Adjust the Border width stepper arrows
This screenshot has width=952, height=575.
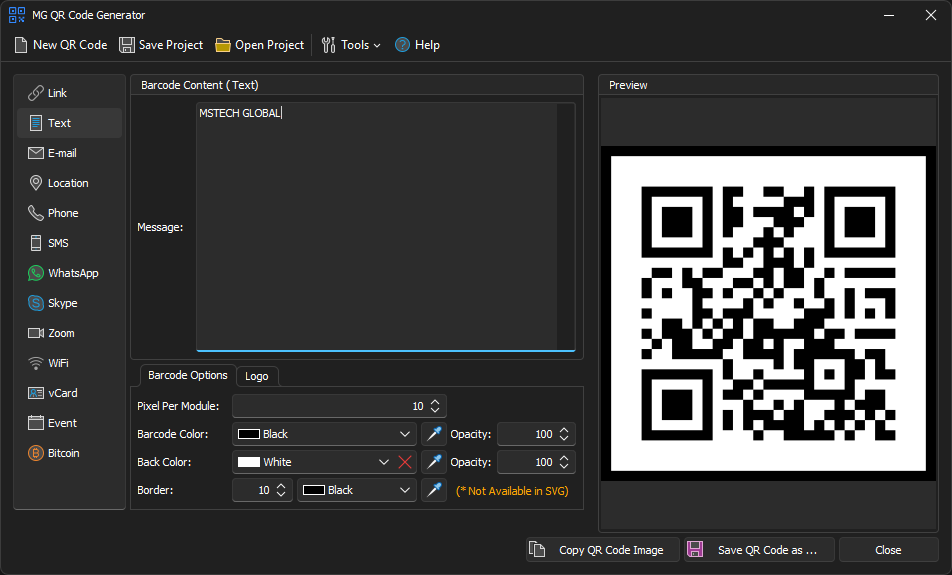tap(281, 490)
